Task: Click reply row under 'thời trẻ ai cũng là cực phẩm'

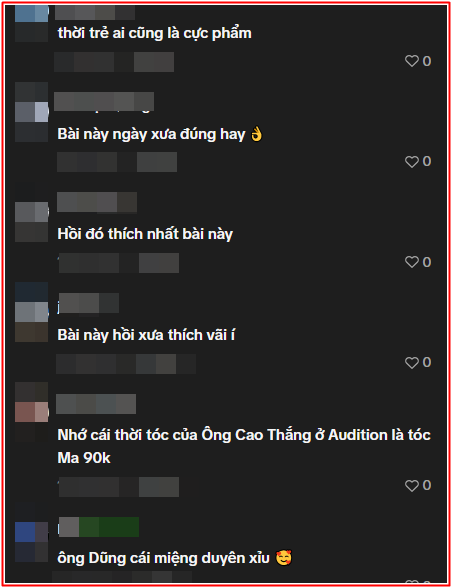Action: (x=114, y=62)
